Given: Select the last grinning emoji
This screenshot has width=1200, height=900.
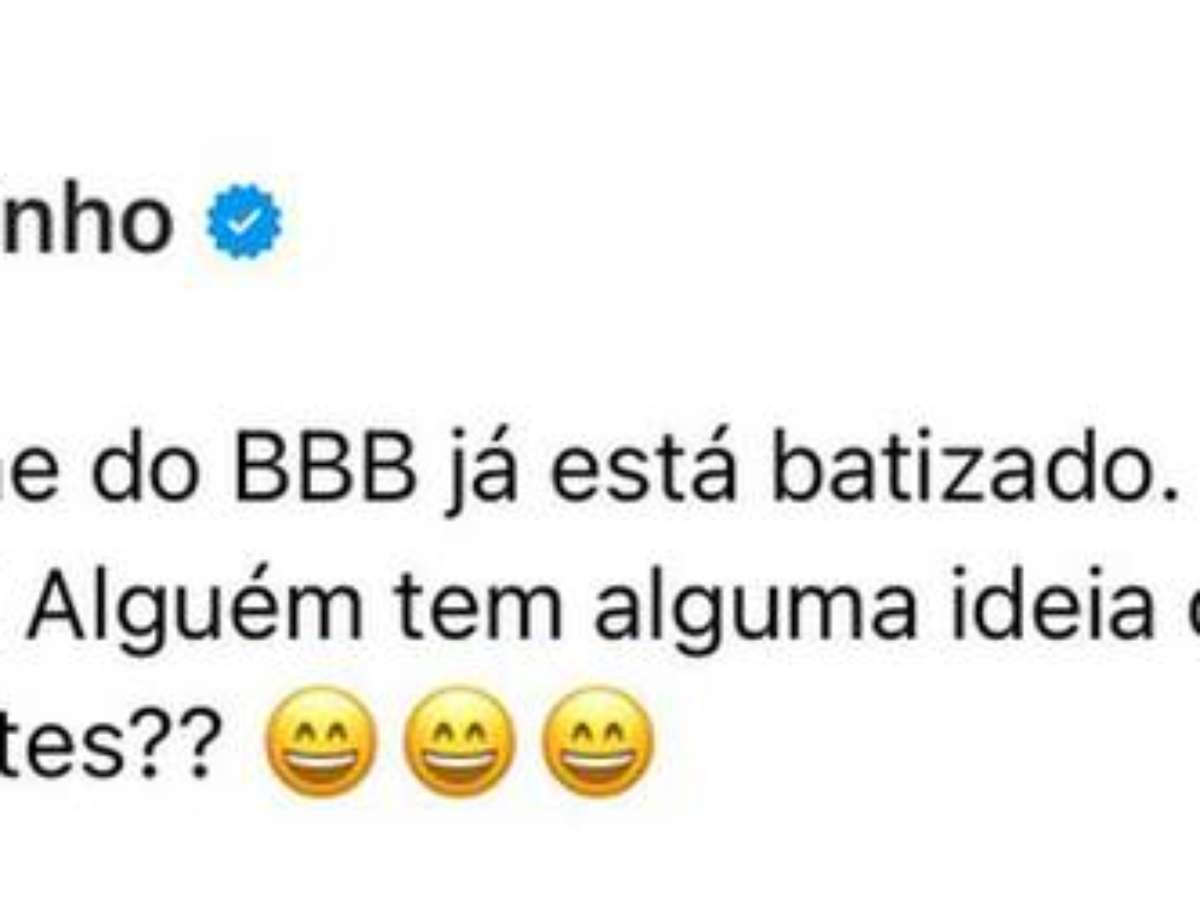Looking at the screenshot, I should pos(597,740).
